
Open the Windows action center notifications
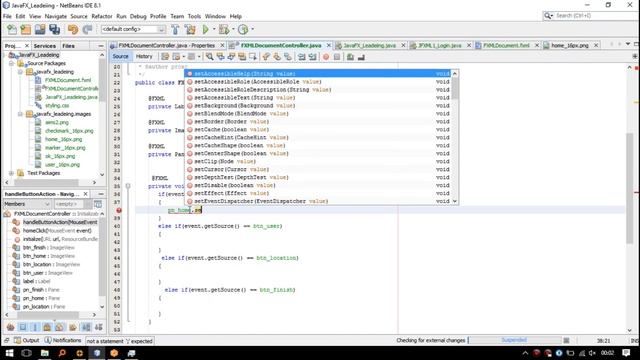(x=627, y=353)
